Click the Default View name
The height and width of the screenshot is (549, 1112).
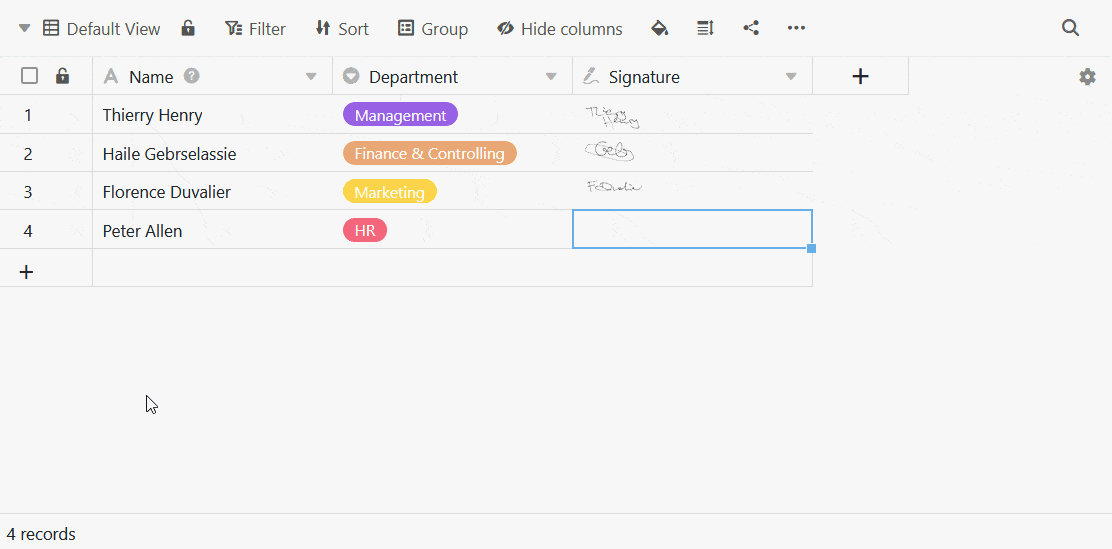point(113,29)
